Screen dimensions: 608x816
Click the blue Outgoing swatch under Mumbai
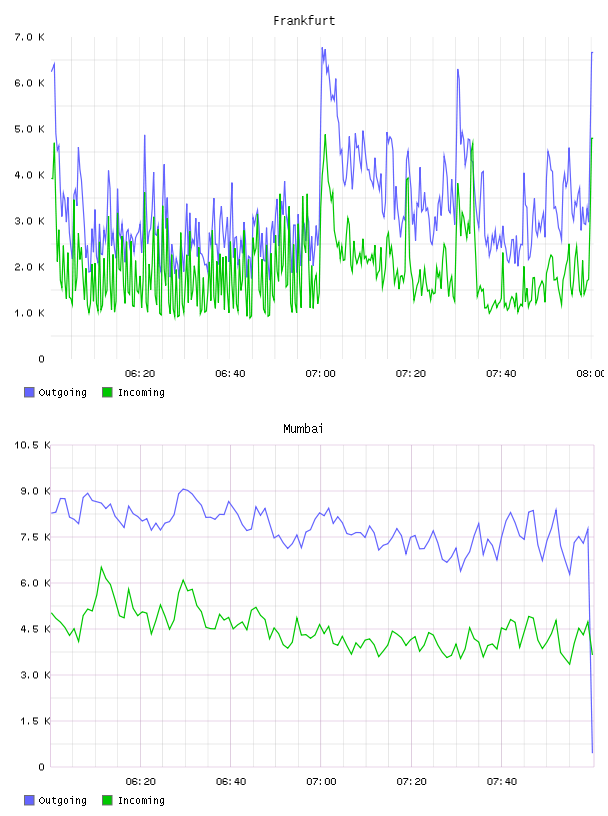[29, 800]
